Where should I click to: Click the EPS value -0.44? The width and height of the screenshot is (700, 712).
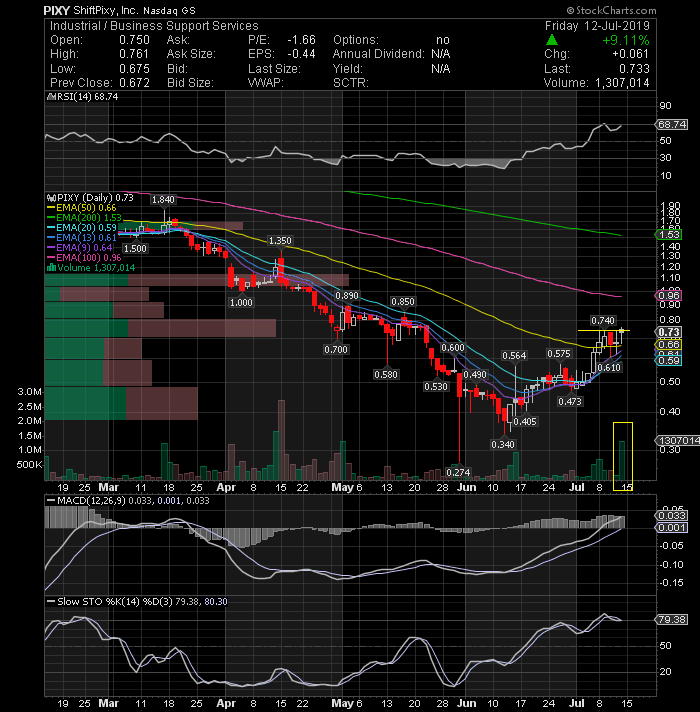[301, 54]
